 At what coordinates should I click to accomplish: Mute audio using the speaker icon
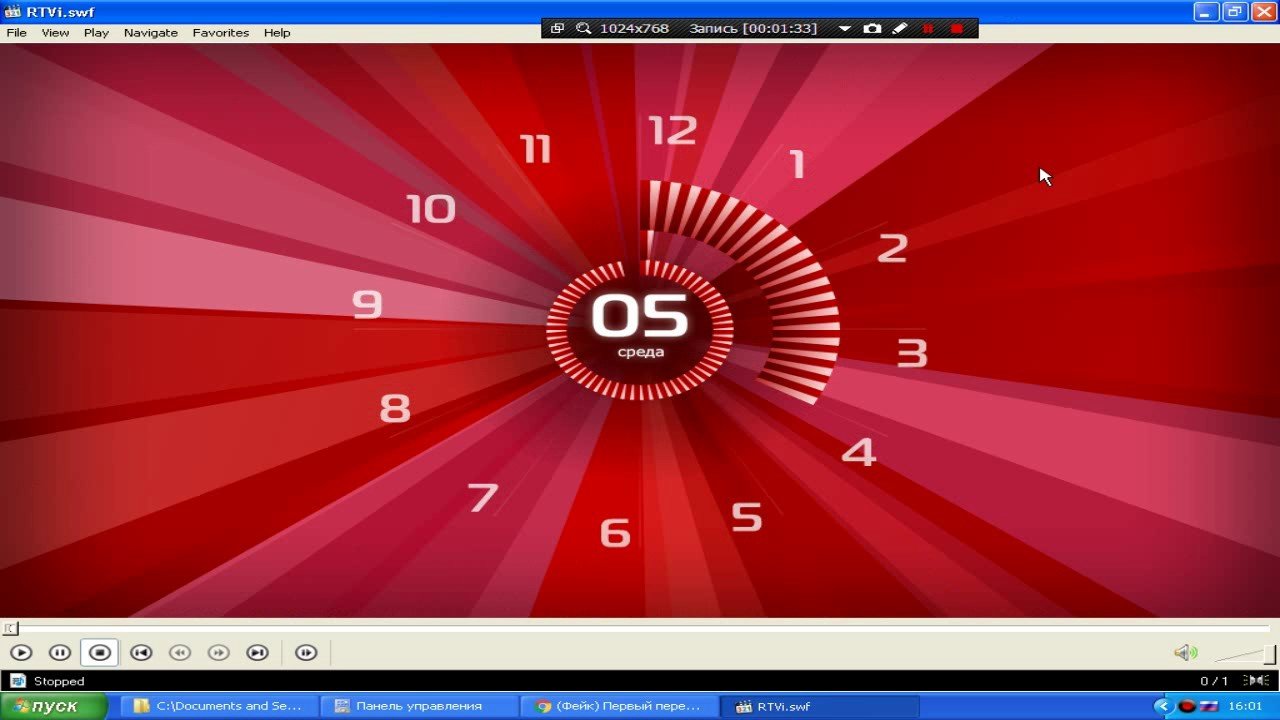[1185, 653]
